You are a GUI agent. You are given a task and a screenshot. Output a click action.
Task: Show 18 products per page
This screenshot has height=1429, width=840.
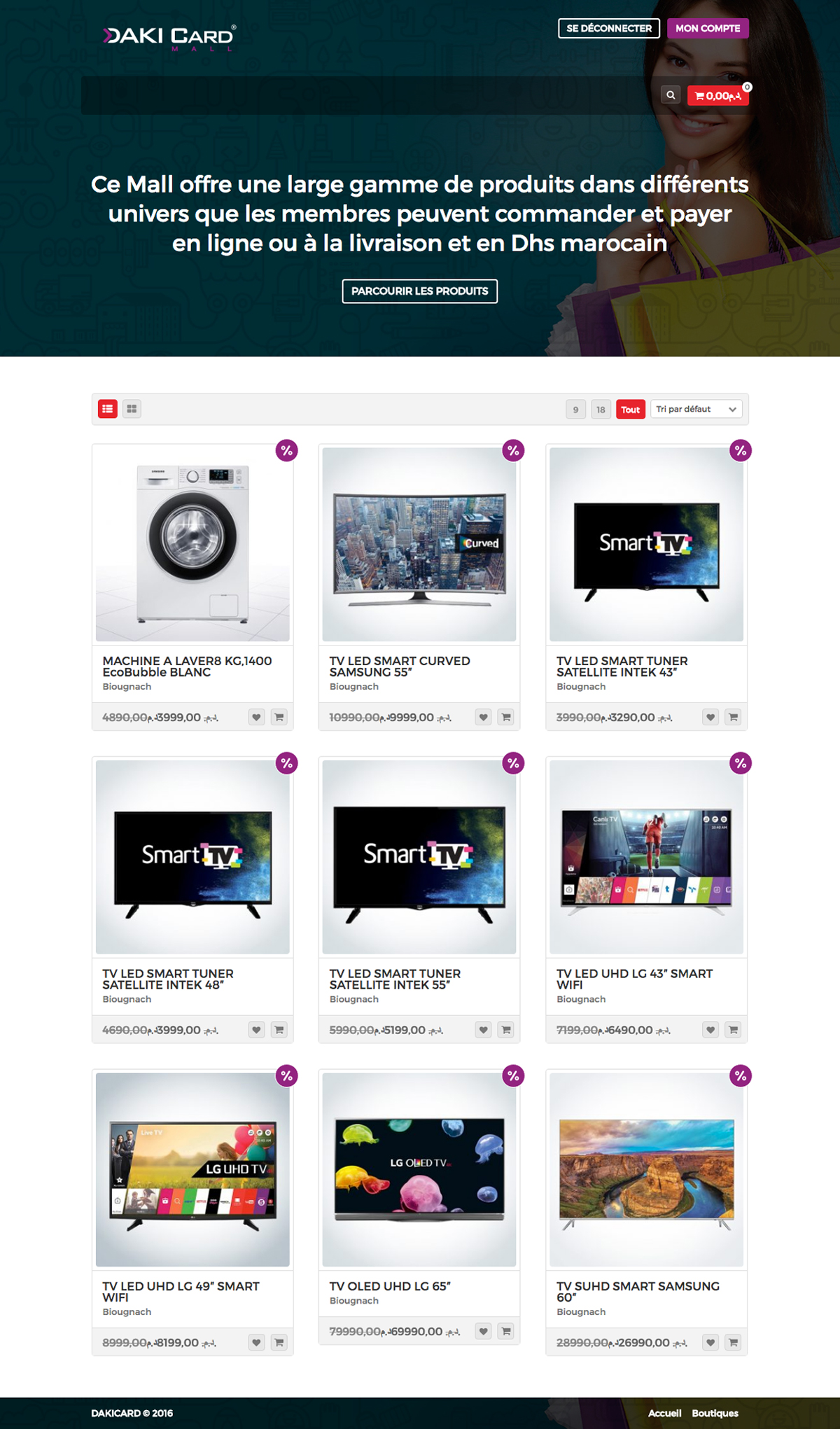click(601, 410)
